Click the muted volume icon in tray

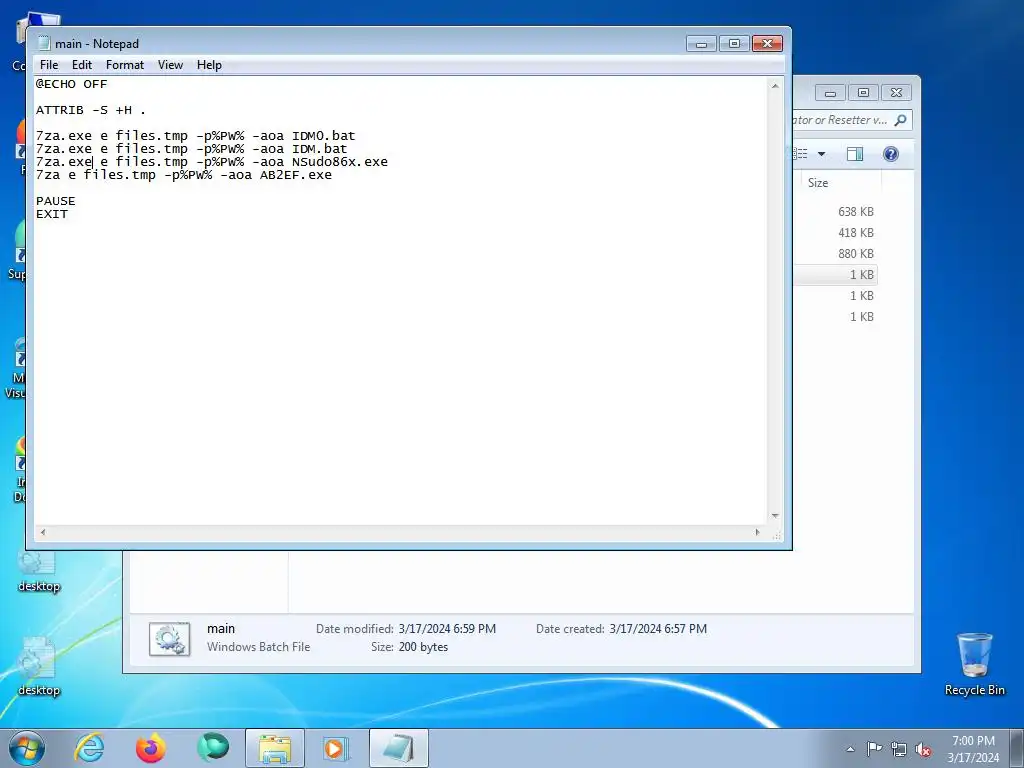pyautogui.click(x=923, y=749)
